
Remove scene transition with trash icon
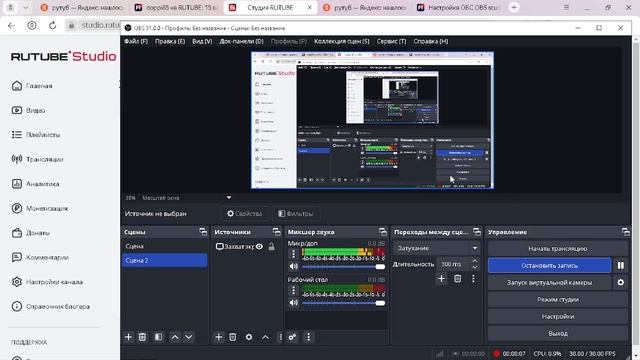pos(458,279)
